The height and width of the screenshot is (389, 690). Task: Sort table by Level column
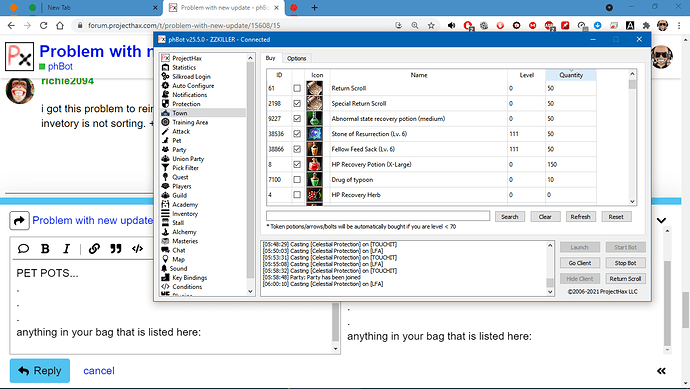coord(526,75)
